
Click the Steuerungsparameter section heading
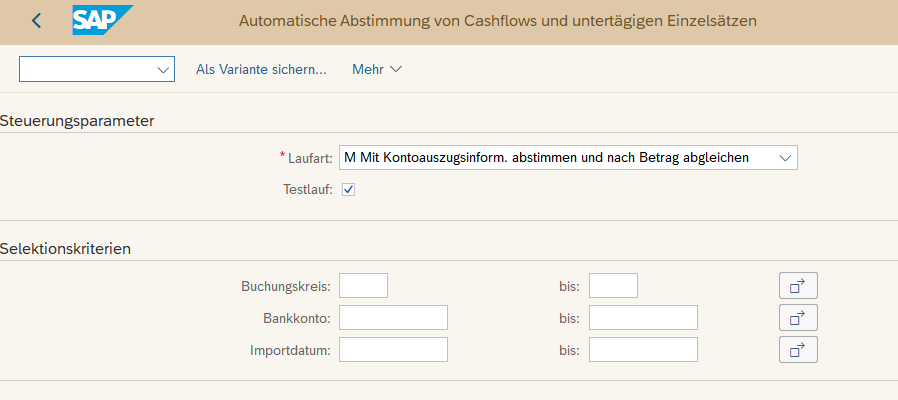coord(77,121)
